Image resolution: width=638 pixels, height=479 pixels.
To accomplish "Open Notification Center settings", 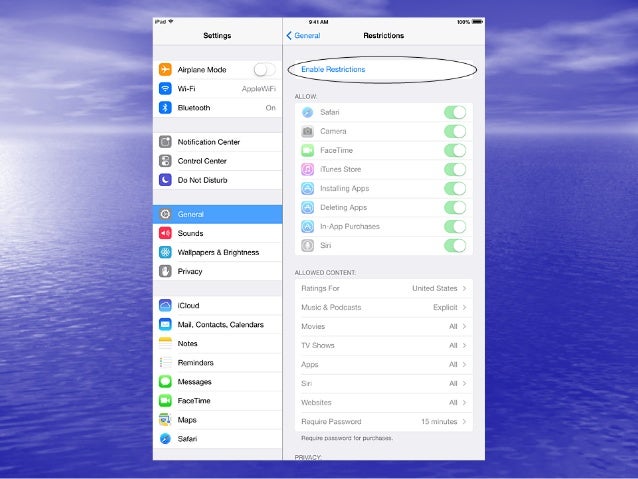I will click(217, 142).
